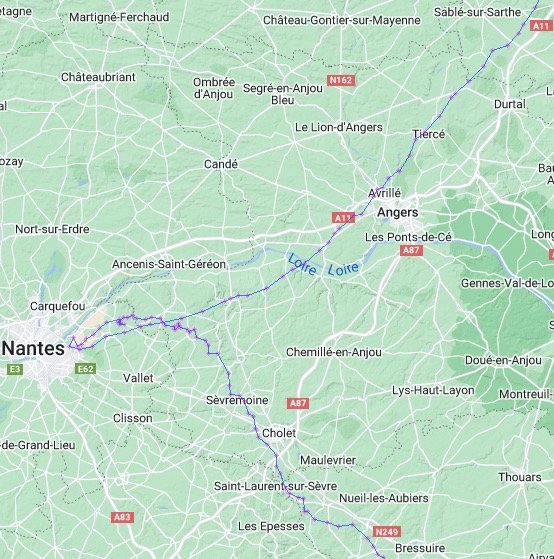Click the Cholet town label
The height and width of the screenshot is (559, 554).
[x=279, y=433]
